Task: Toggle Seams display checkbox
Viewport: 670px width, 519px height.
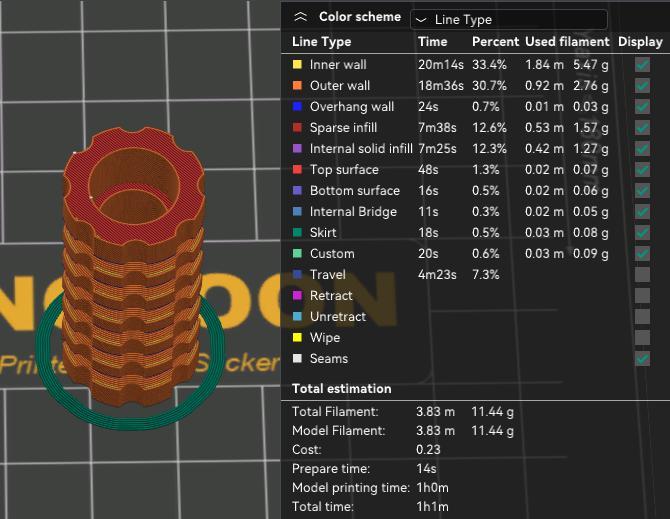Action: tap(642, 358)
